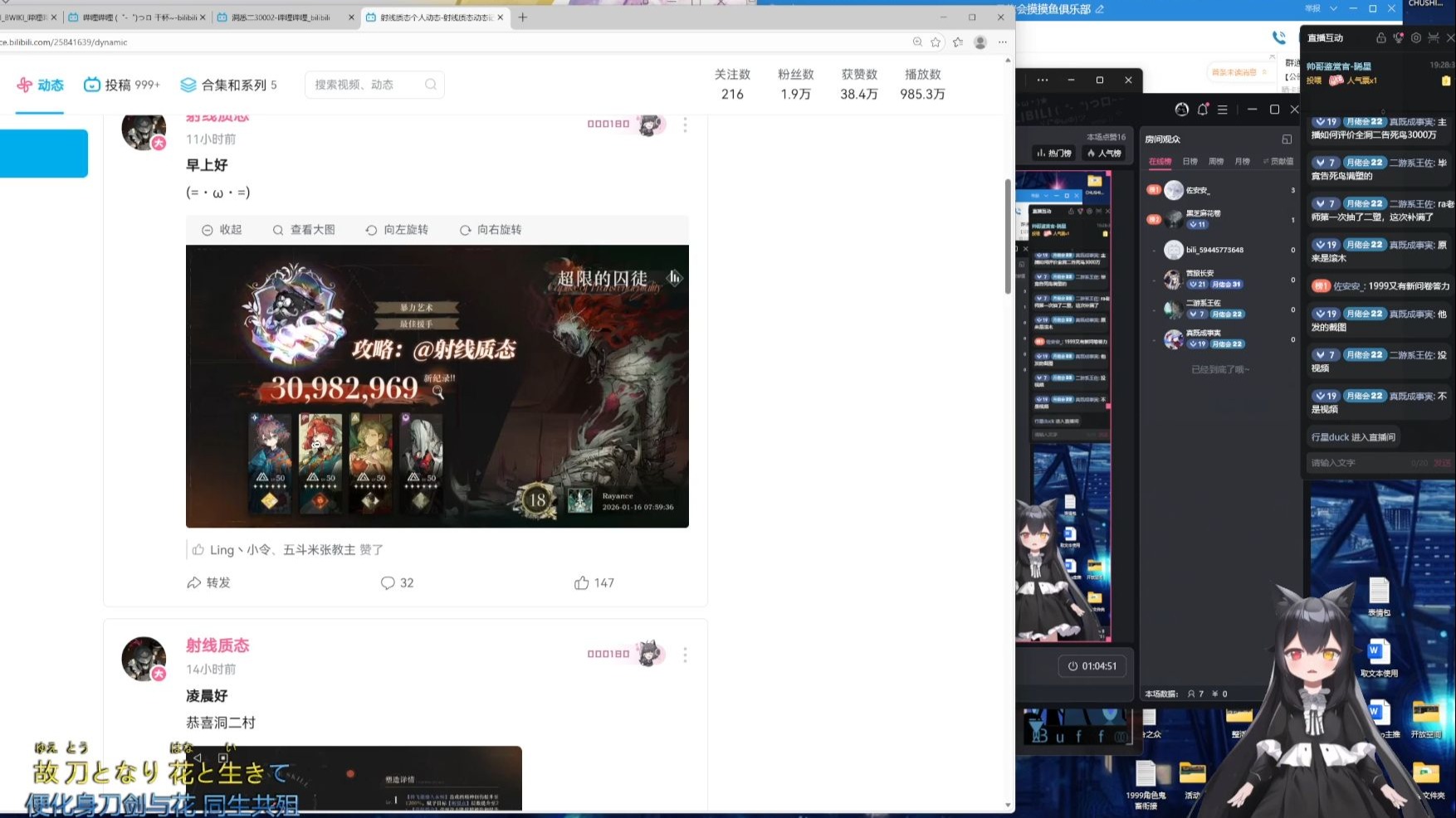Select the 日榜 audience tab
Viewport: 1456px width, 818px height.
[1190, 162]
